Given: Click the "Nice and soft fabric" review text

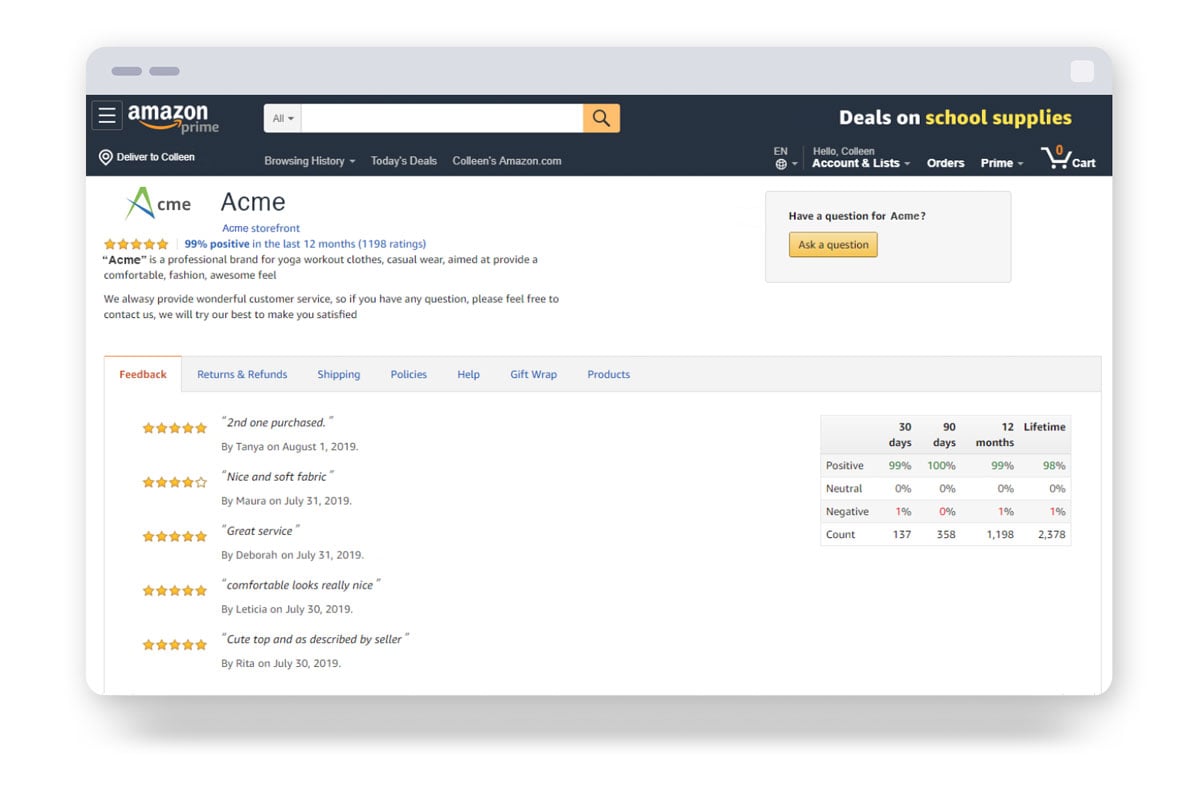Looking at the screenshot, I should point(278,476).
